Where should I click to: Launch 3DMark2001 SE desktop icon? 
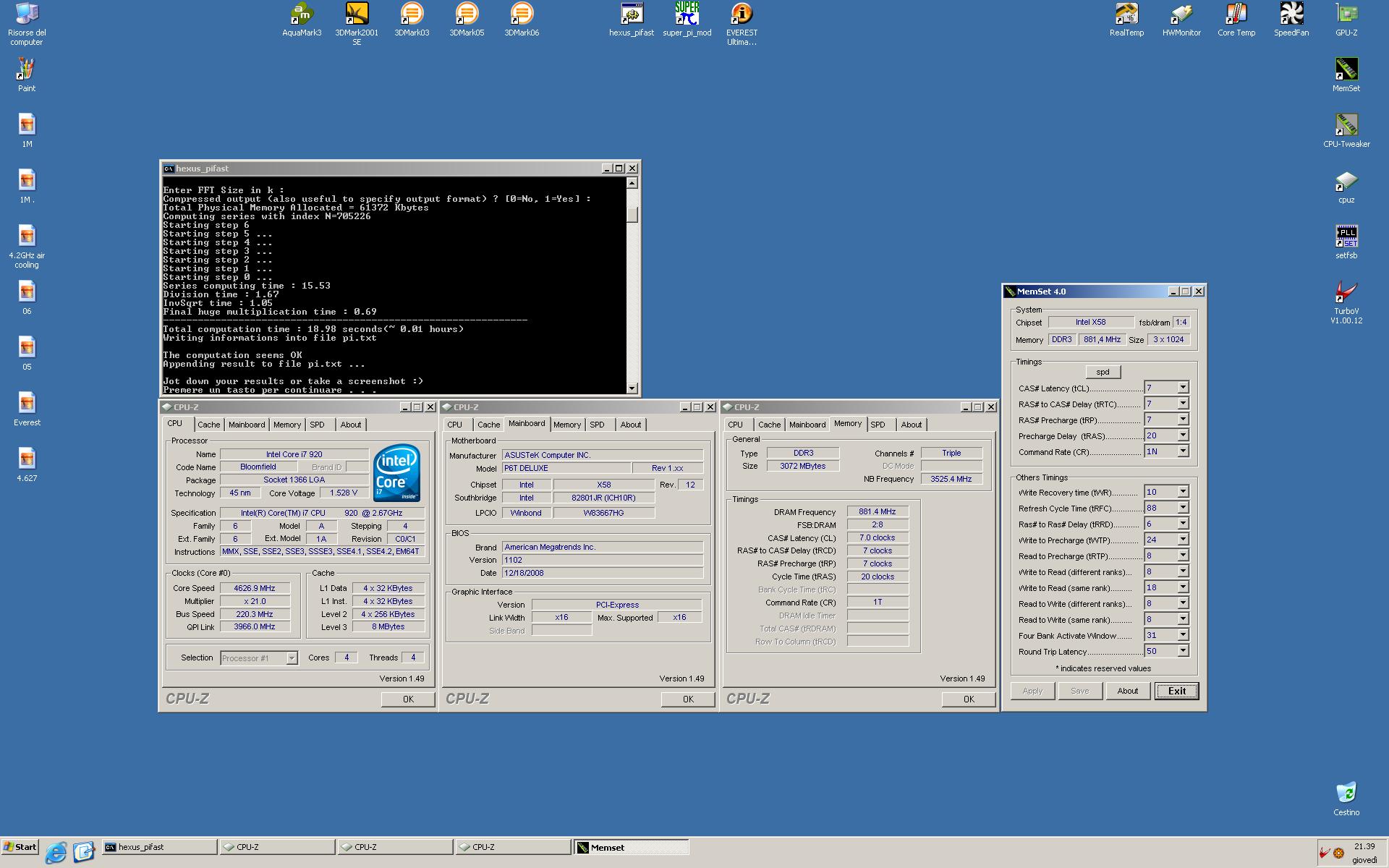[x=357, y=24]
